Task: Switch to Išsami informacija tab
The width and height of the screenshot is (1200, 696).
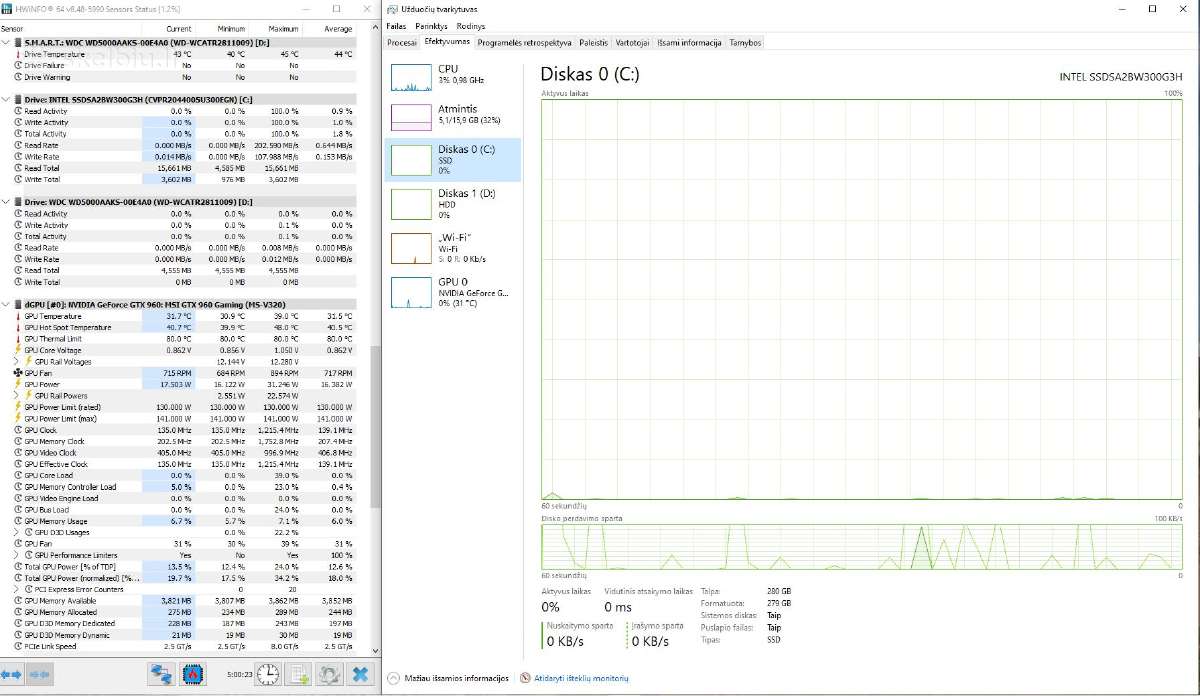Action: point(689,43)
